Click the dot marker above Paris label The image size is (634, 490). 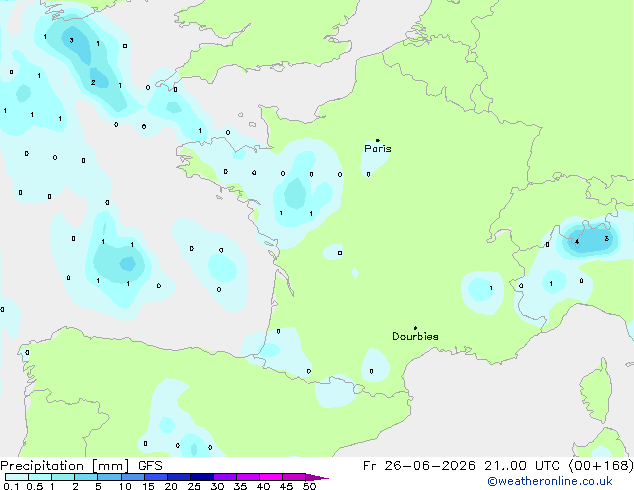pyautogui.click(x=378, y=140)
